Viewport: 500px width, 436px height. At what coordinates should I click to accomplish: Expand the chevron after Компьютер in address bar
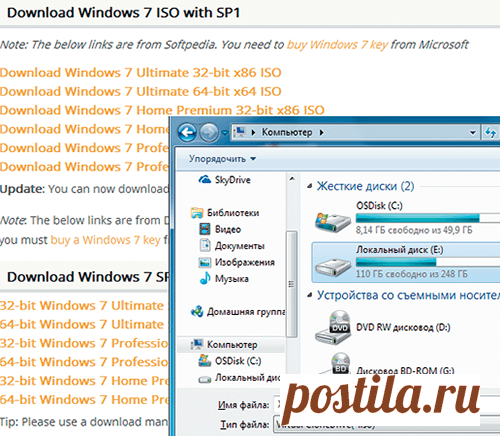tap(322, 133)
